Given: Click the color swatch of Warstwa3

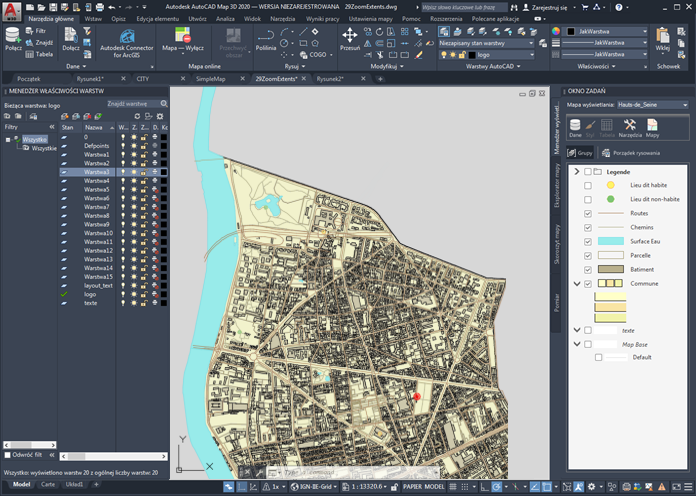Looking at the screenshot, I should 164,172.
